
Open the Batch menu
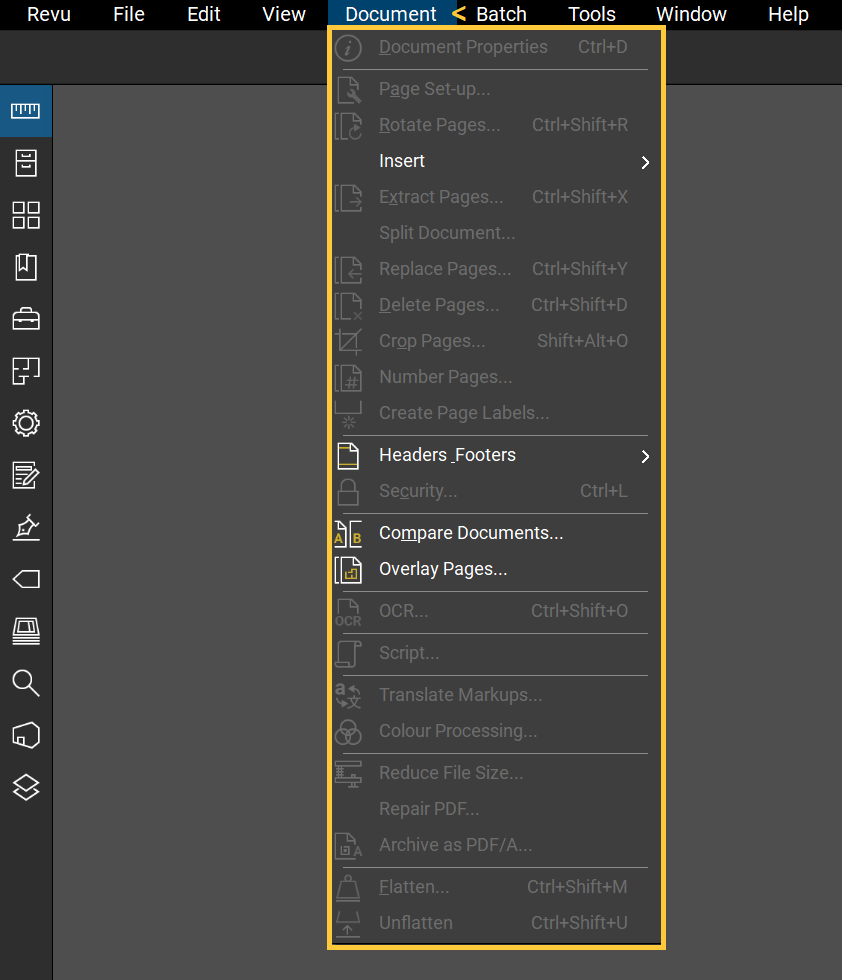[x=501, y=14]
